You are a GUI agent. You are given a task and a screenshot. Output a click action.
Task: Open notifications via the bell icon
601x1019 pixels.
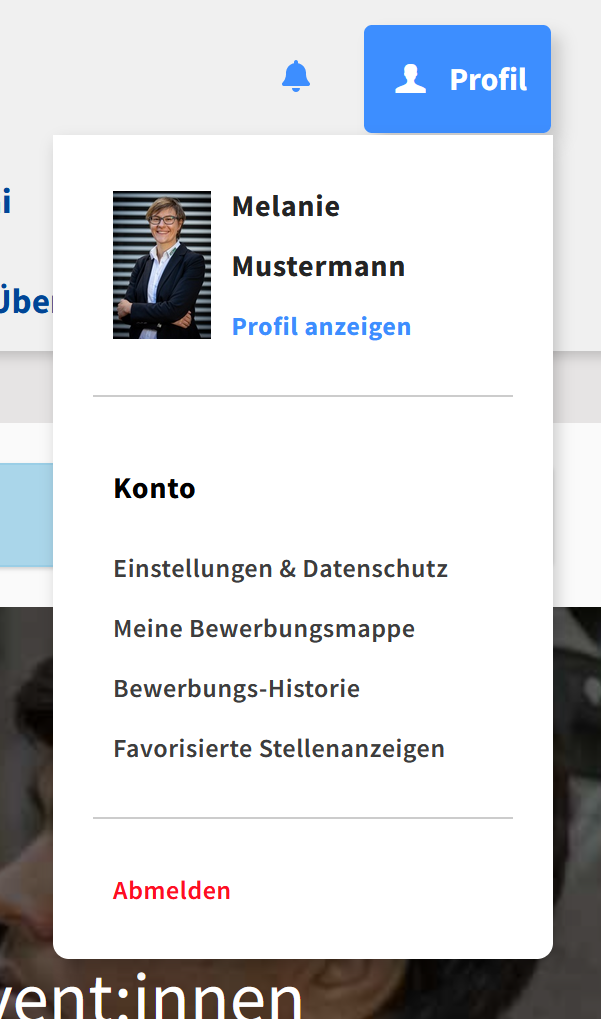[x=296, y=77]
